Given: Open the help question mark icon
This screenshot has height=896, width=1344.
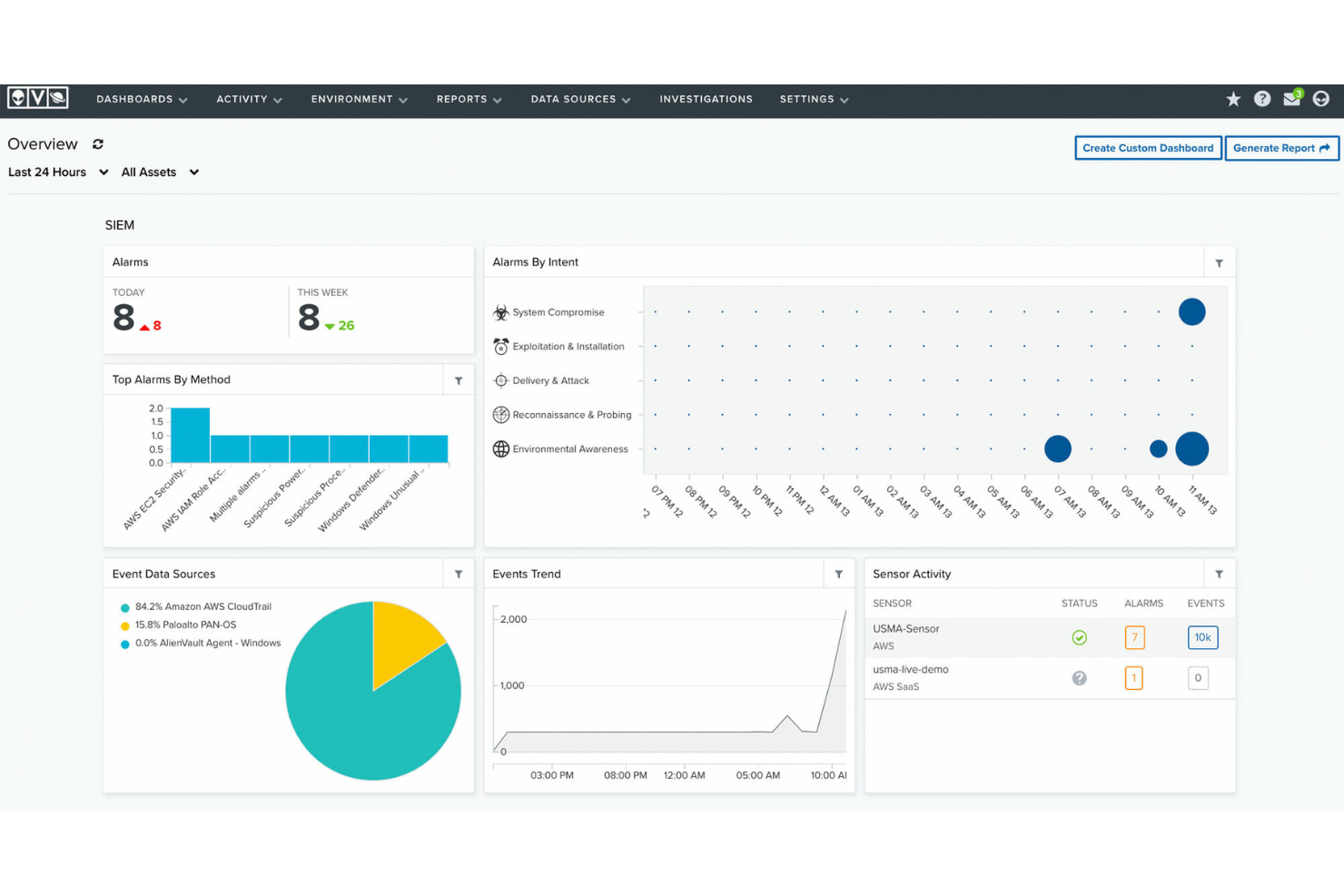Looking at the screenshot, I should click(1262, 99).
